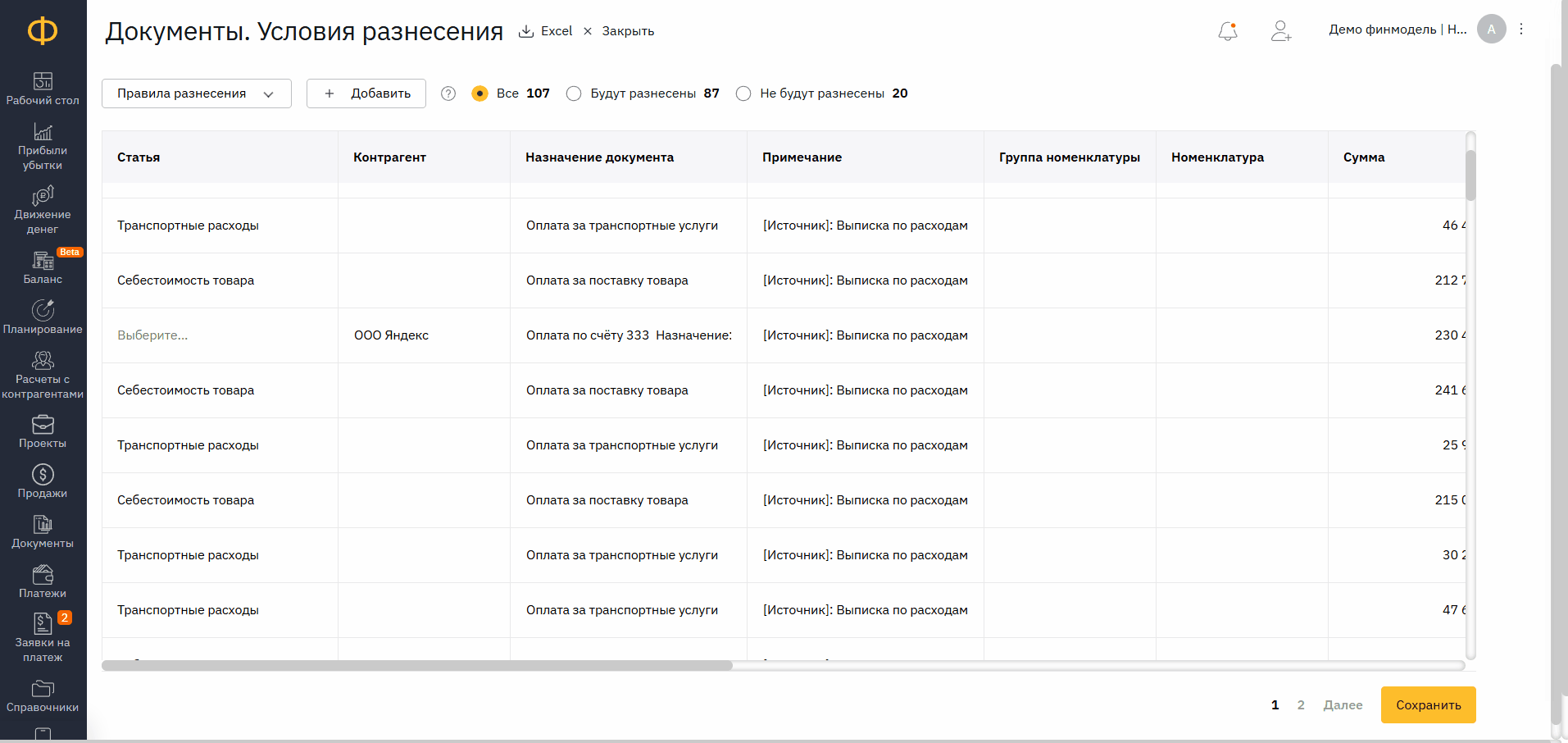Open the three-dot account menu
Viewport: 1568px width, 743px height.
1521,30
